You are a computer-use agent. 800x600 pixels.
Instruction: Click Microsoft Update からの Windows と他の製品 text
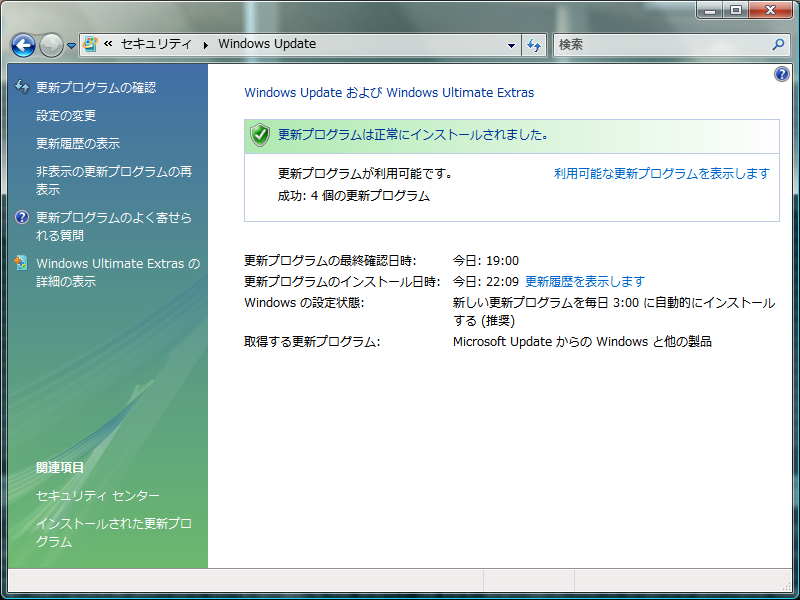[x=582, y=342]
